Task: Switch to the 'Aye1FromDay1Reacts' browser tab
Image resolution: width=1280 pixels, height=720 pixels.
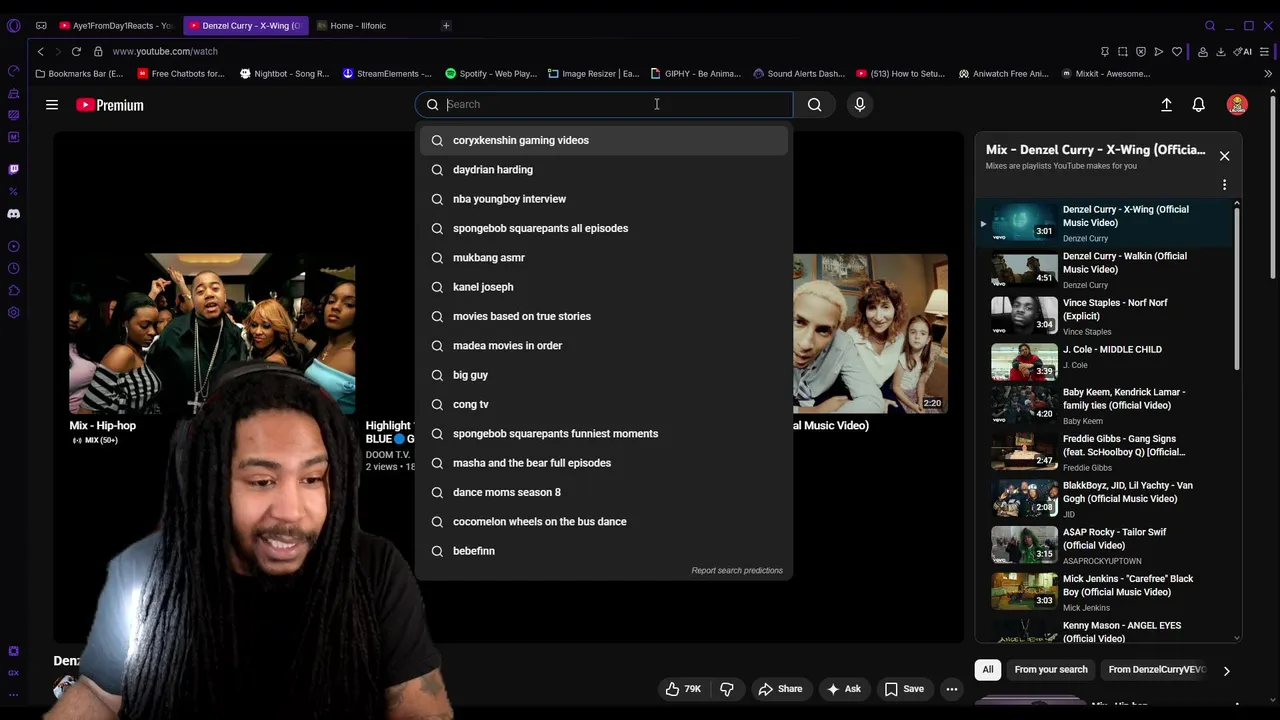Action: click(x=117, y=25)
